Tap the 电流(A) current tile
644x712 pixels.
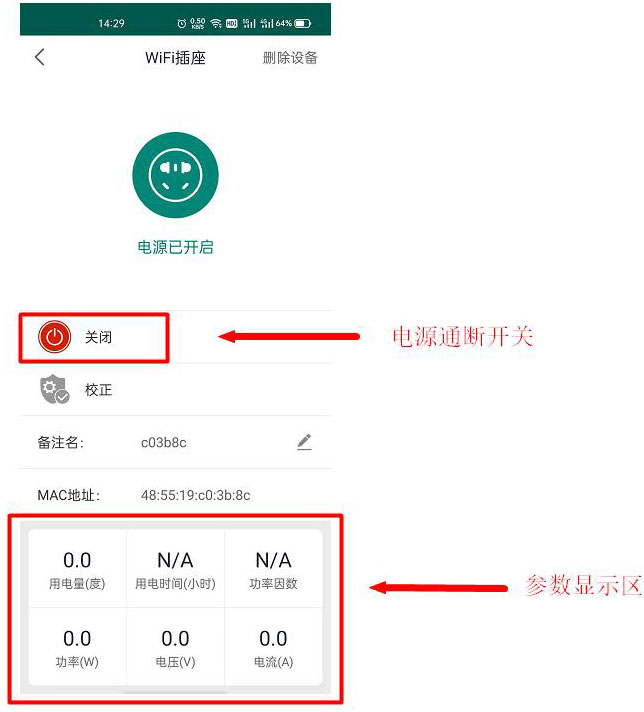pyautogui.click(x=273, y=647)
